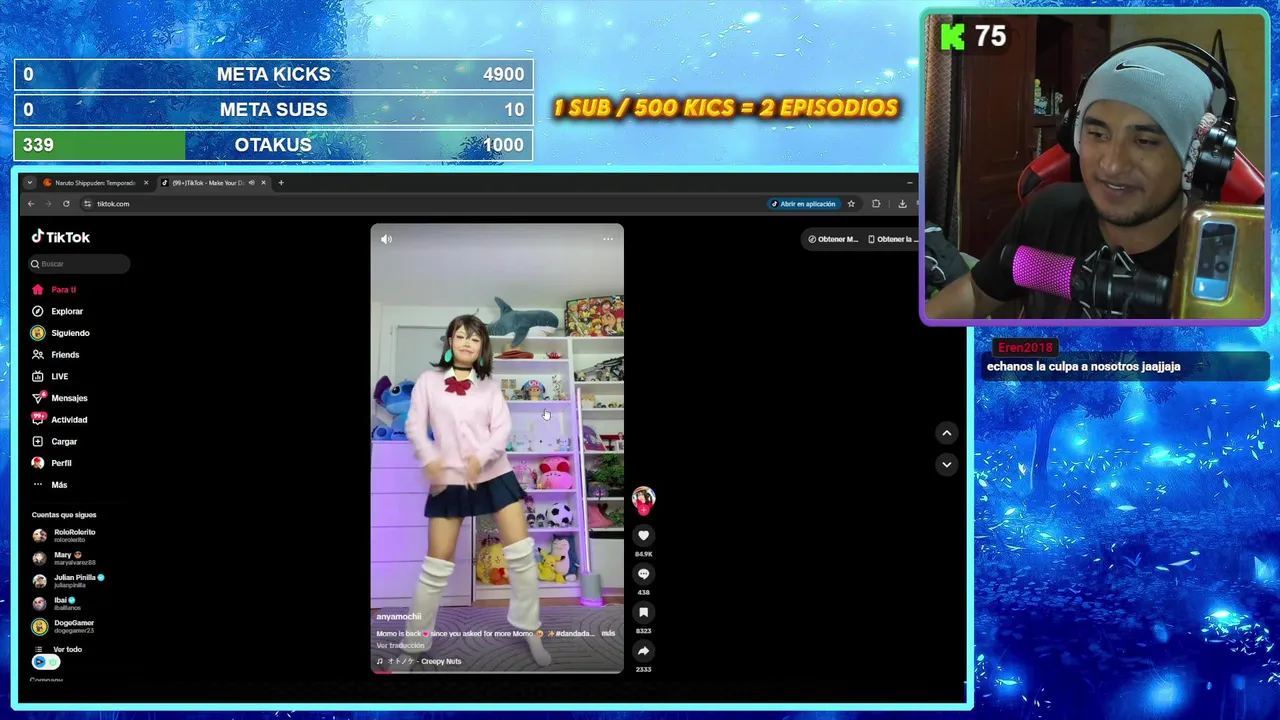
Task: Close the TikTok browser tab
Action: point(263,183)
